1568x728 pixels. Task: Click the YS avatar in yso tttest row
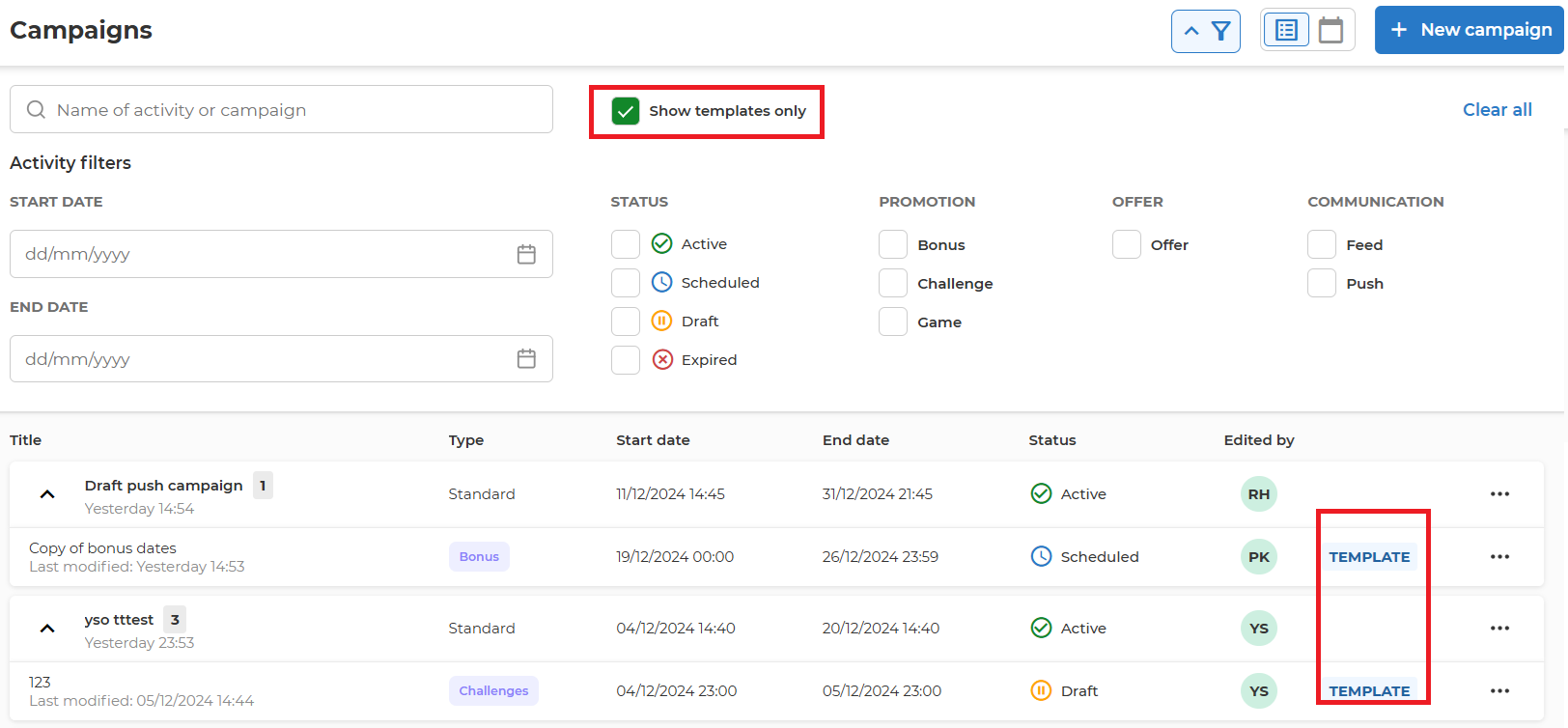(1259, 629)
